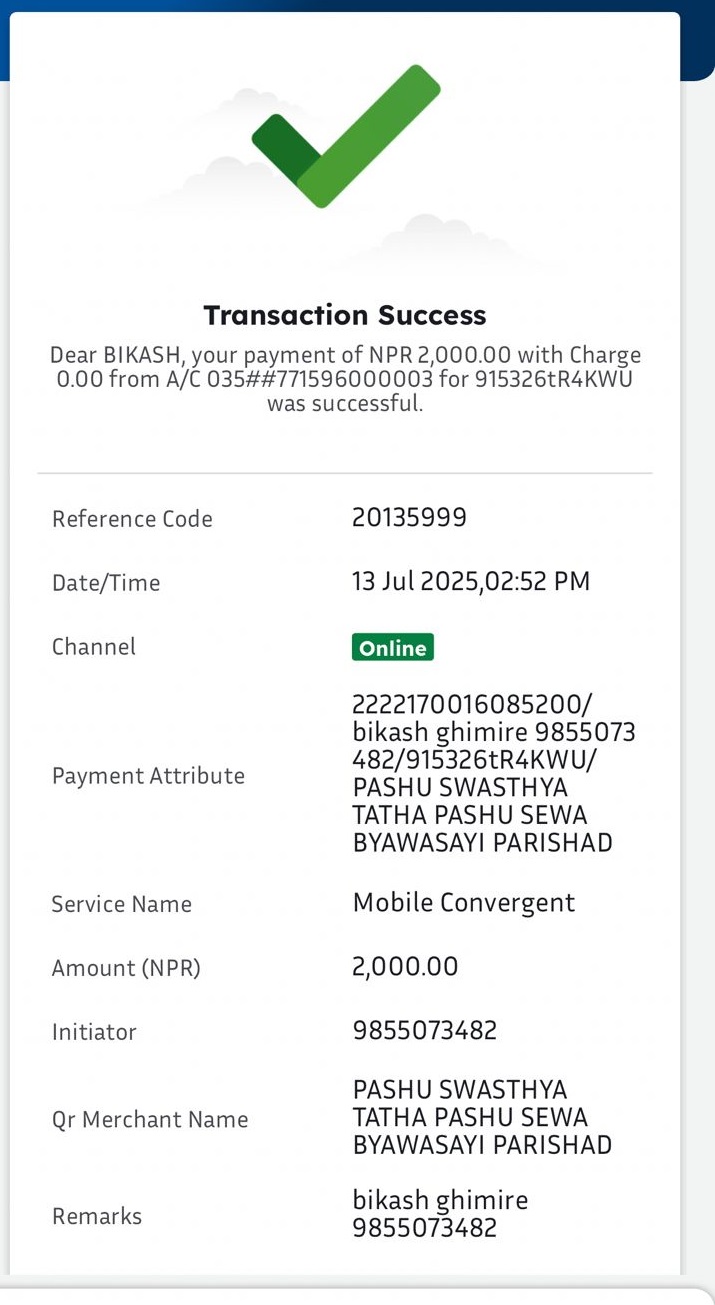Click the Amount (NPR) label
The image size is (715, 1305).
point(126,968)
